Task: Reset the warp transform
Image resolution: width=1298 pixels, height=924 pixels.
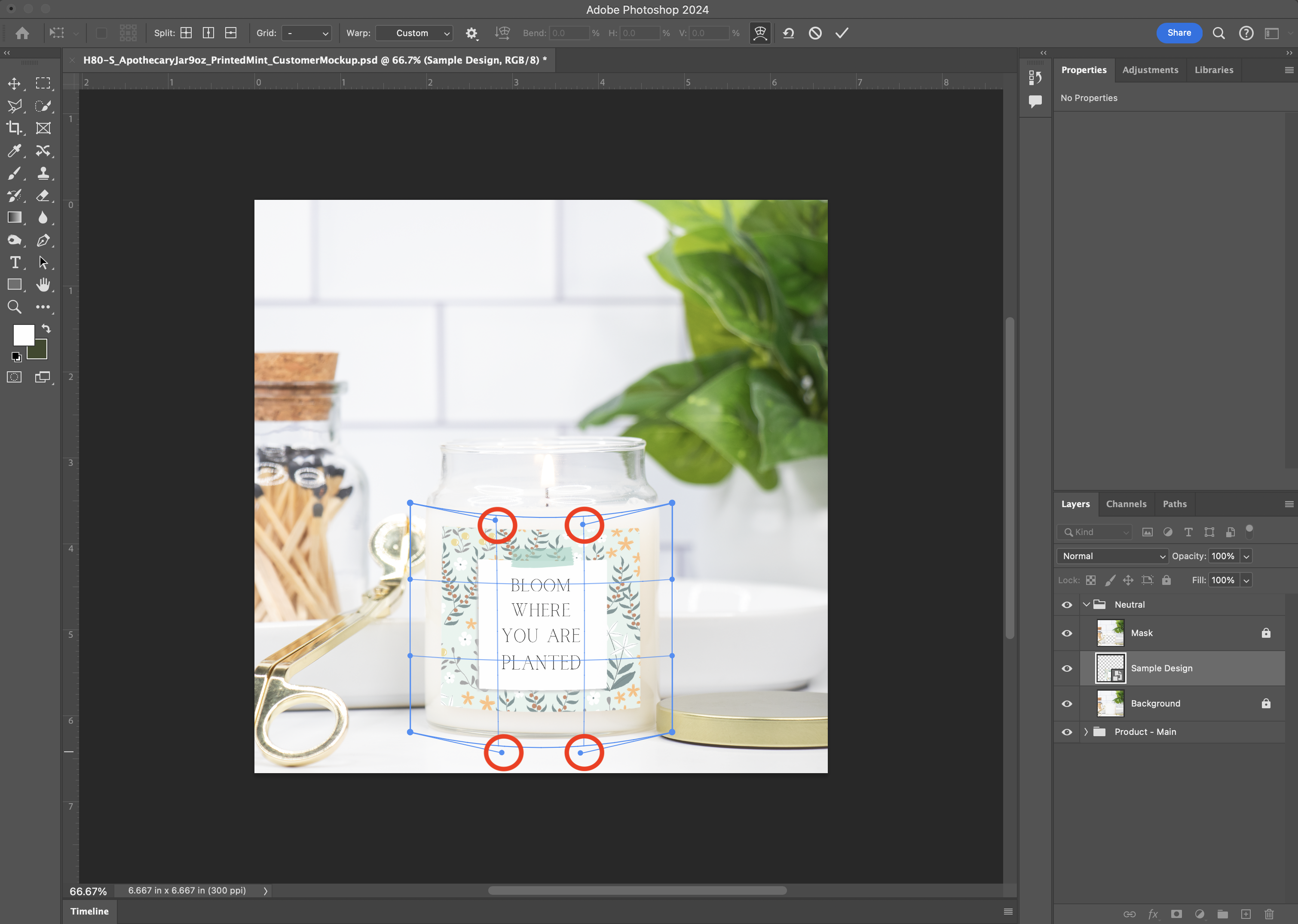Action: [788, 33]
